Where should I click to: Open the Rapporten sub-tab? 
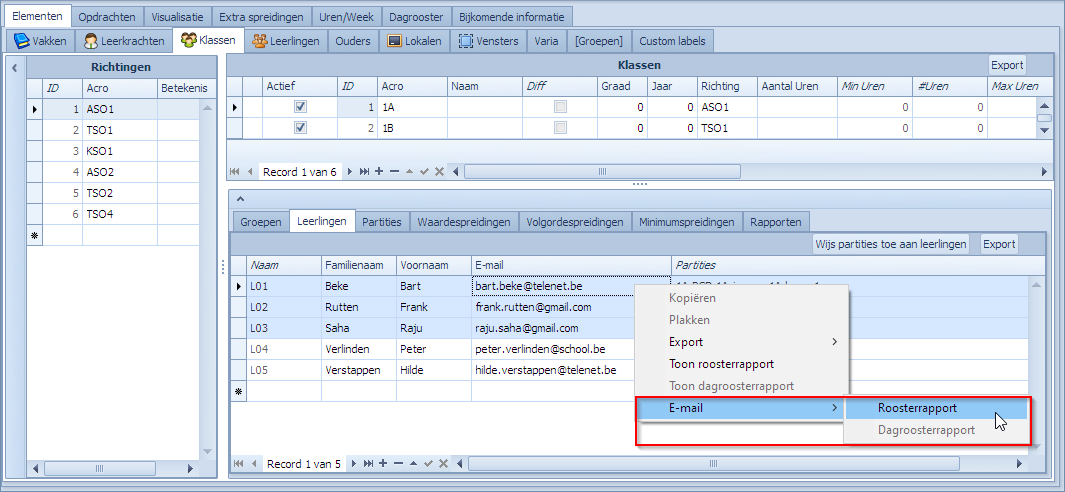click(x=776, y=222)
